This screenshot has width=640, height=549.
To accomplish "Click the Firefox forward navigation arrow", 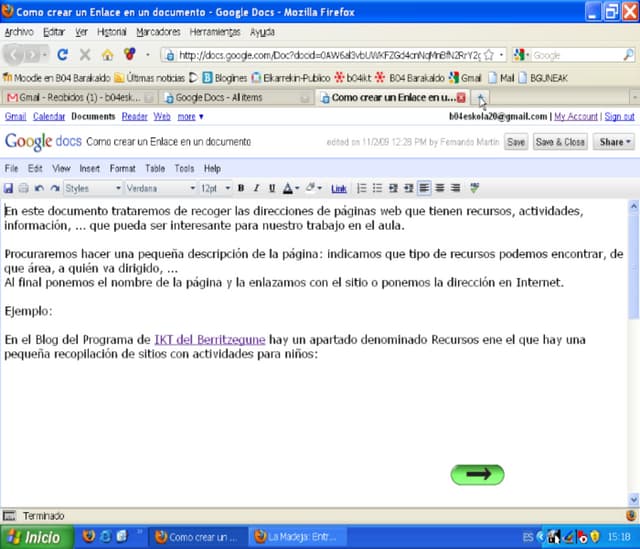I will pos(32,55).
